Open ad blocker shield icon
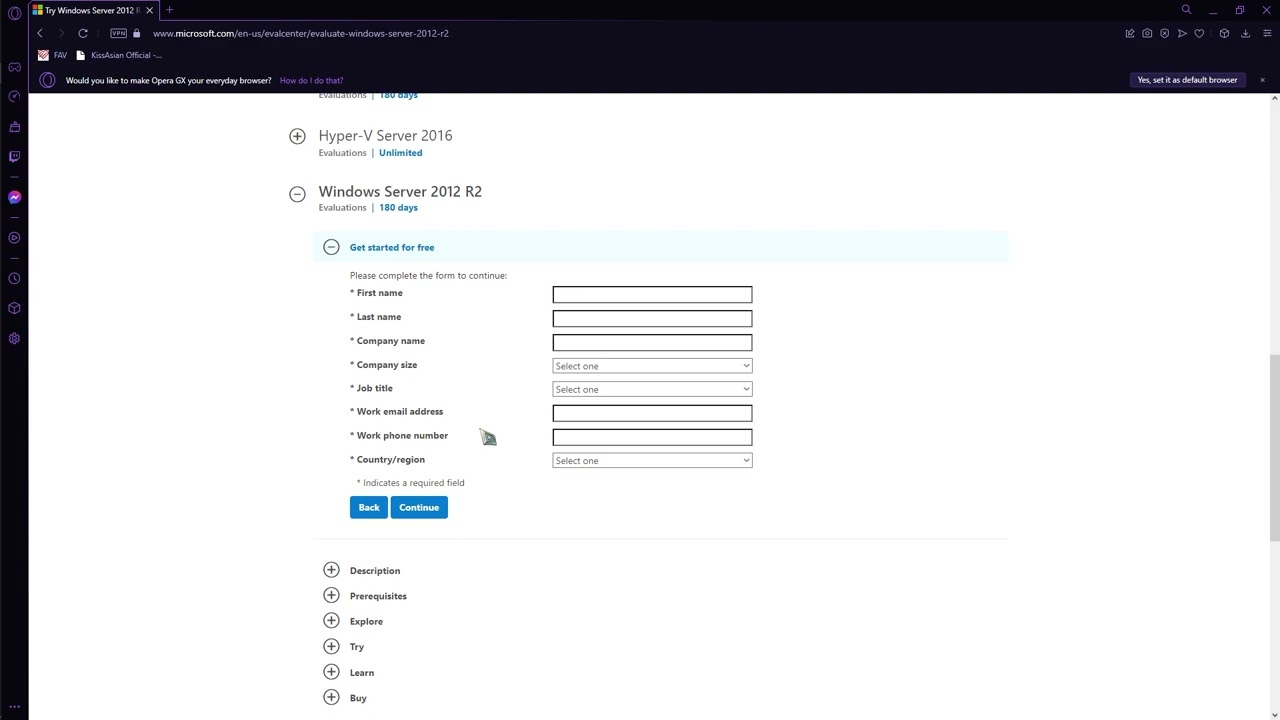 pos(1164,33)
